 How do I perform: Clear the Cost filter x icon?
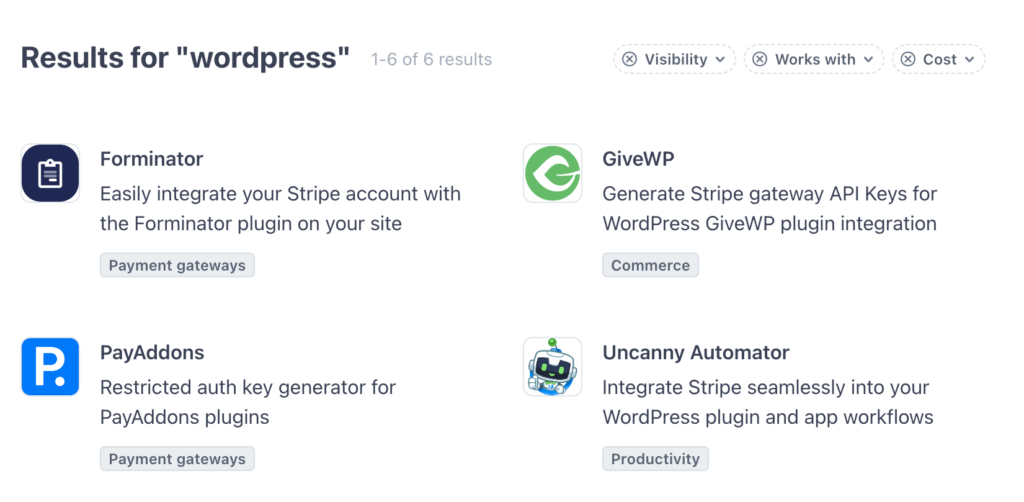click(908, 59)
